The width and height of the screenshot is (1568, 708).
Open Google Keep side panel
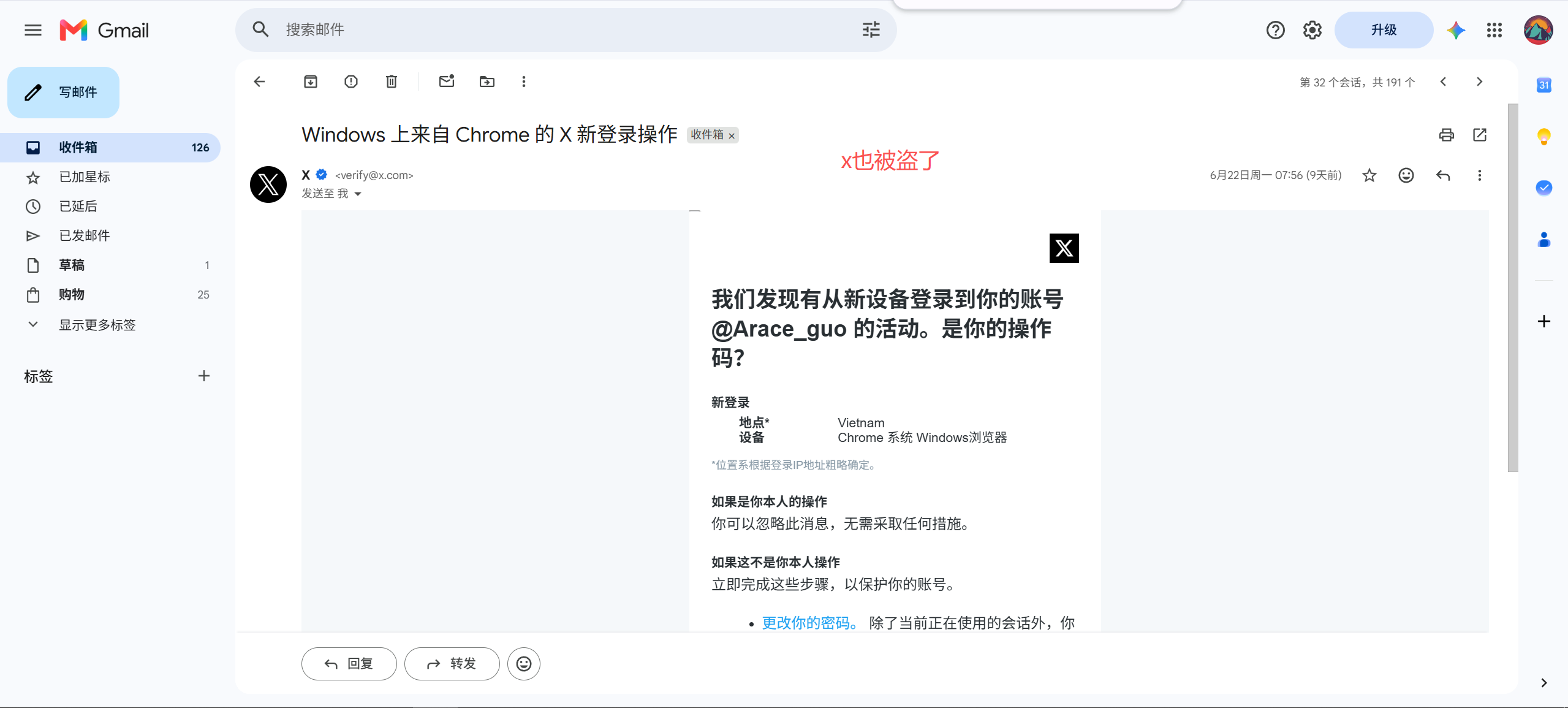coord(1543,137)
